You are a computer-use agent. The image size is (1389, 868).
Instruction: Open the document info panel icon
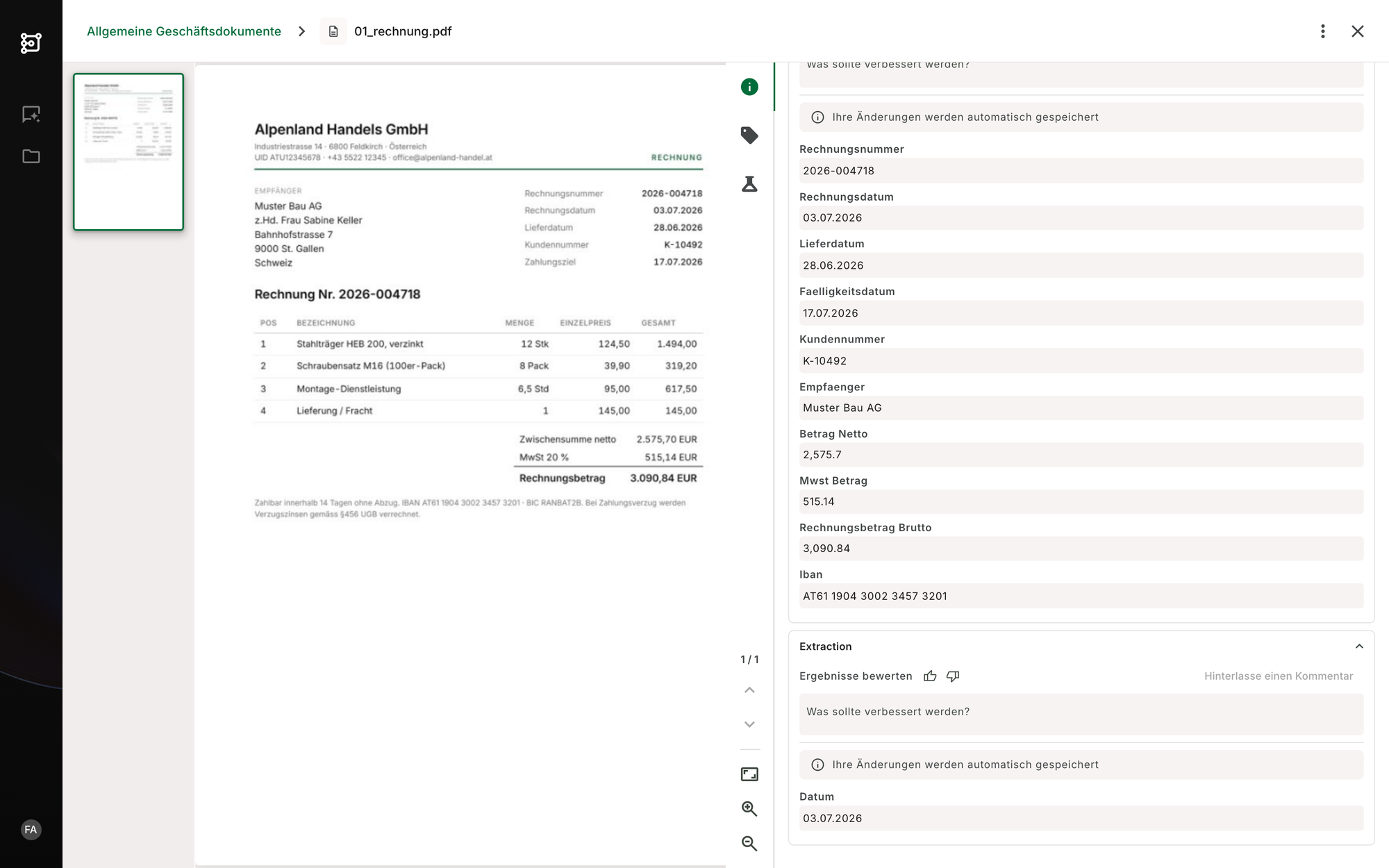pos(749,87)
